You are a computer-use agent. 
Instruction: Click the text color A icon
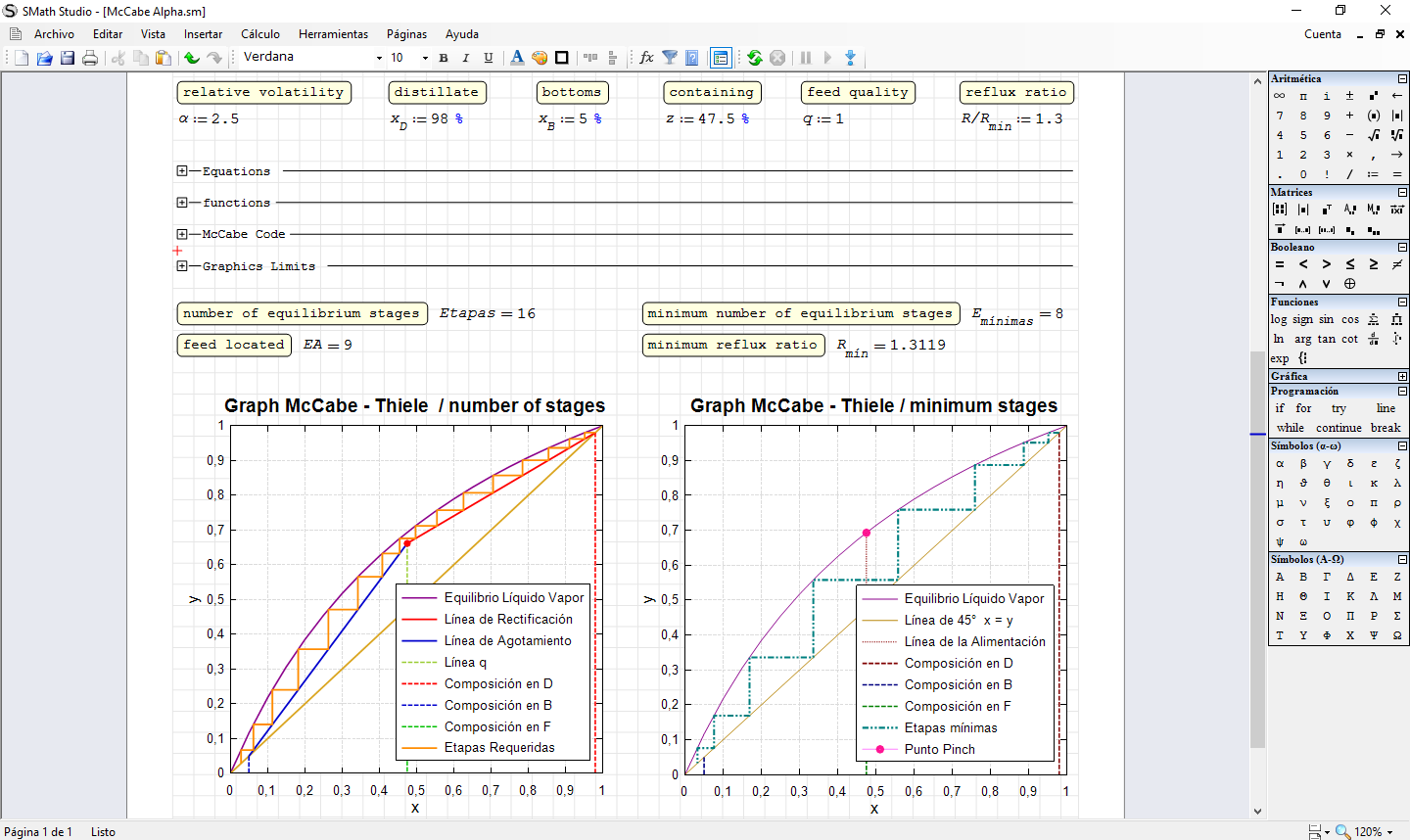(517, 58)
